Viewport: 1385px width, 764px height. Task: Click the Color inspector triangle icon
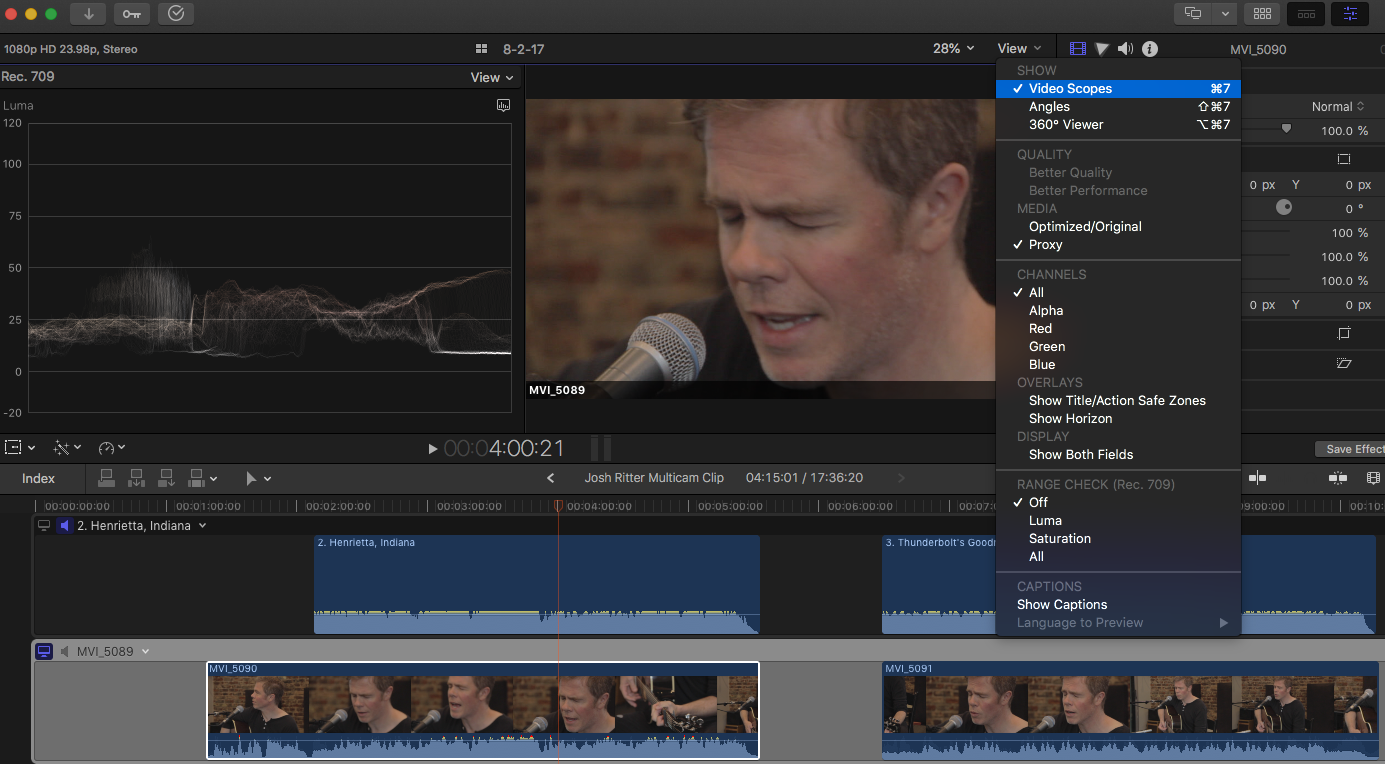[1102, 49]
